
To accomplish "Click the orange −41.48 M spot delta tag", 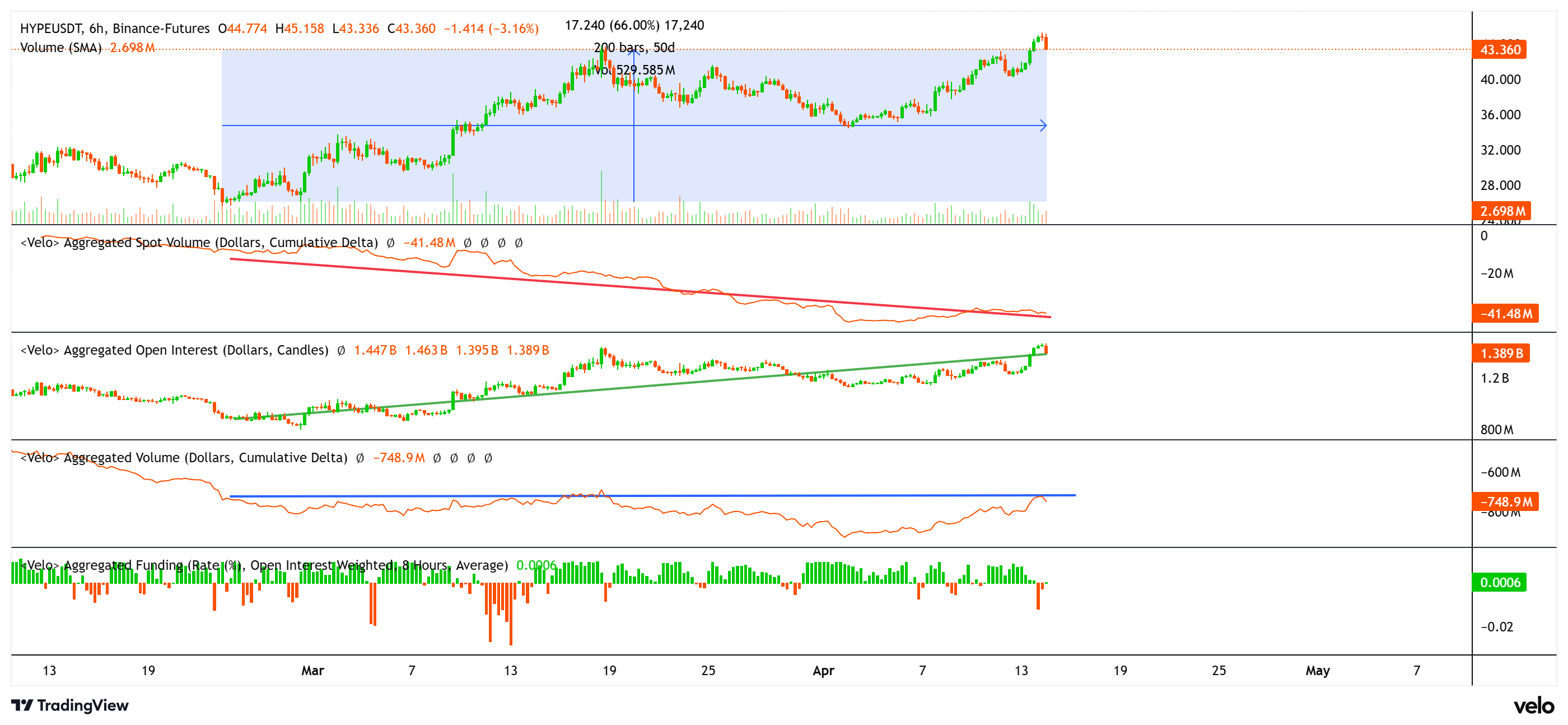I will (1505, 313).
